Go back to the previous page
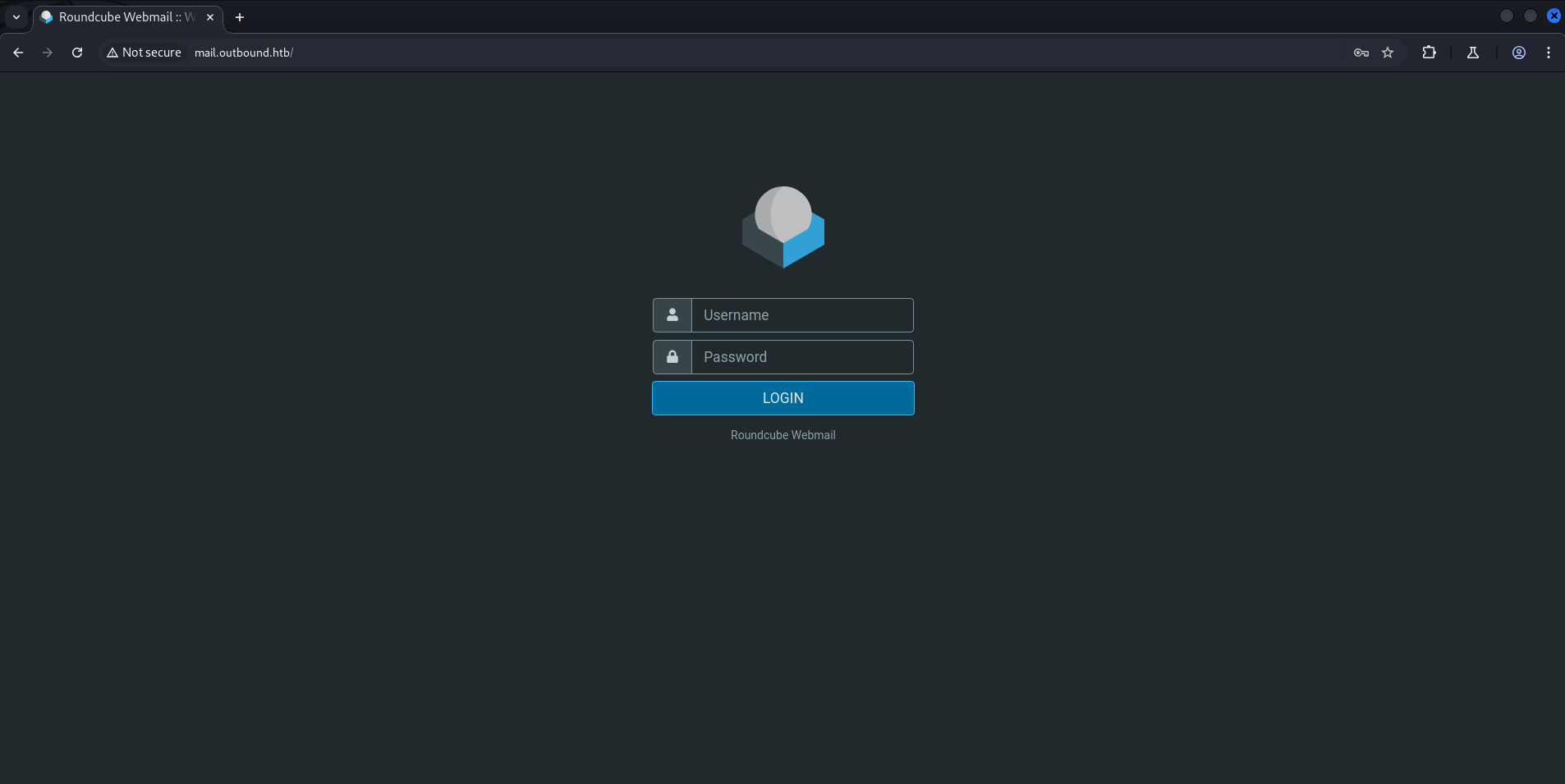Screen dimensions: 1565x784 pos(18,53)
